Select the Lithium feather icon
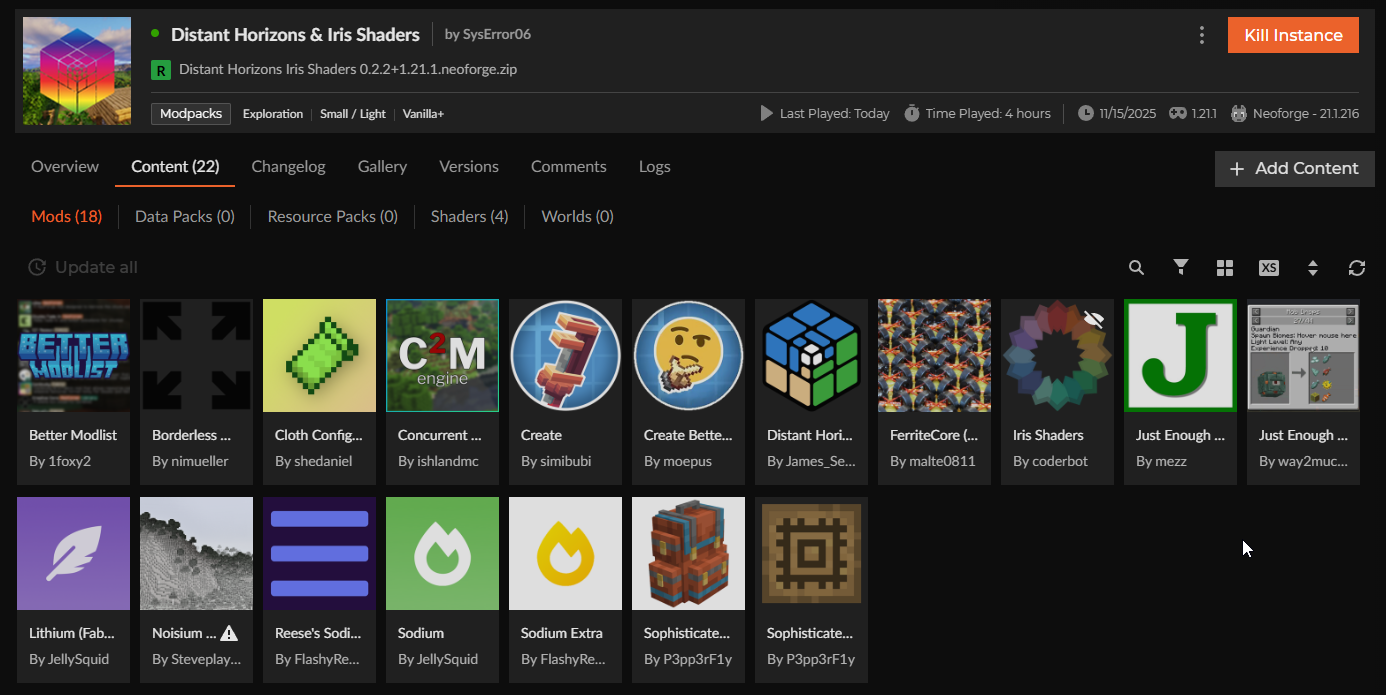 click(x=74, y=553)
